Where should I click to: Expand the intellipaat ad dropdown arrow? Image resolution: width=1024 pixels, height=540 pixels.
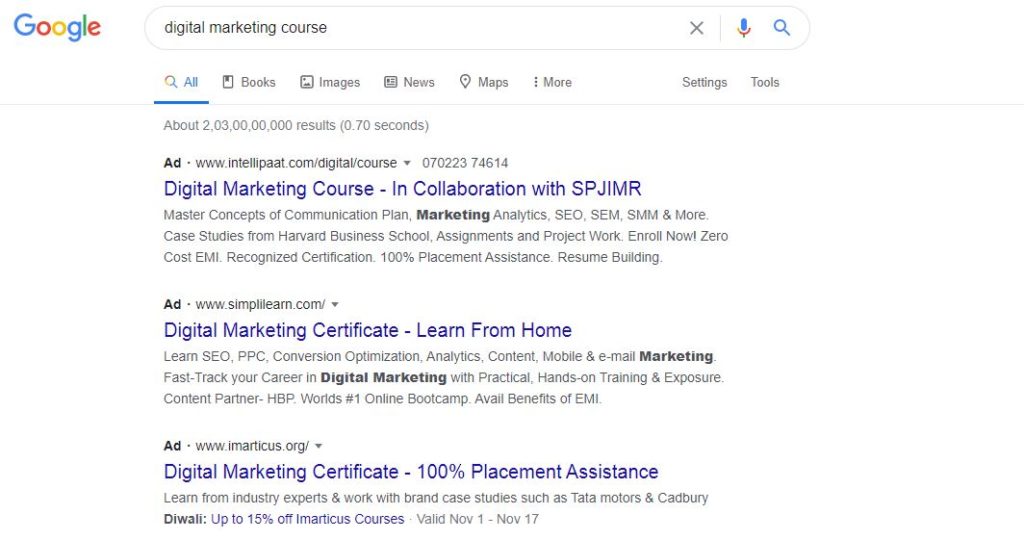point(407,163)
